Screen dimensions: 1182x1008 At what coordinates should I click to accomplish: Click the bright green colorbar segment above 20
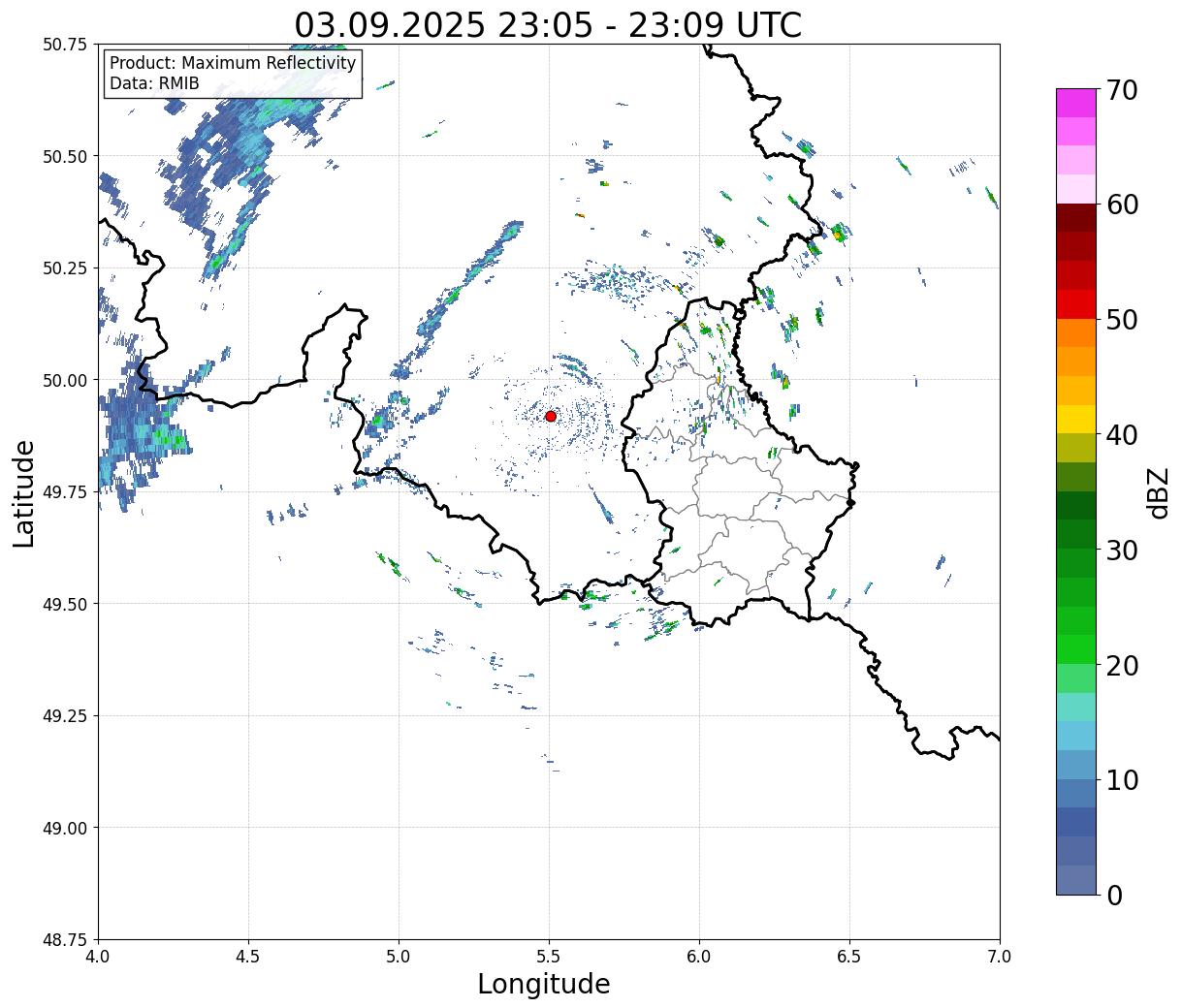pos(1076,649)
